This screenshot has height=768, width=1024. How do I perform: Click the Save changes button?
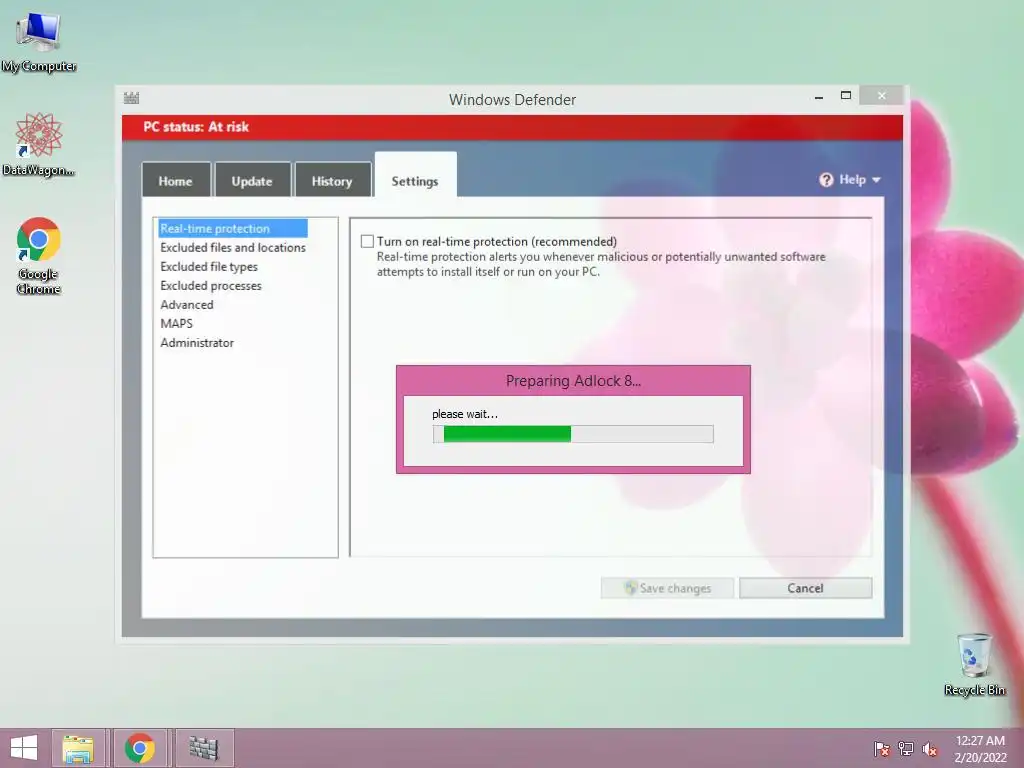pos(667,588)
